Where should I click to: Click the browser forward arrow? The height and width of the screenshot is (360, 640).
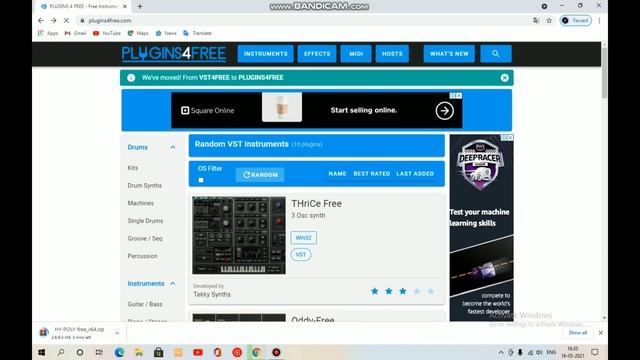coord(53,20)
